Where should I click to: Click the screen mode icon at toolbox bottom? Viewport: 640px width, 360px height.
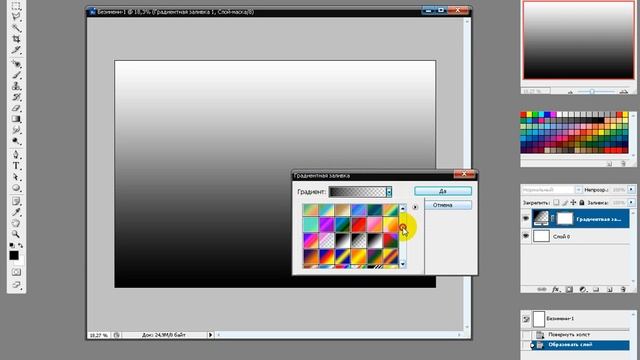[x=16, y=284]
